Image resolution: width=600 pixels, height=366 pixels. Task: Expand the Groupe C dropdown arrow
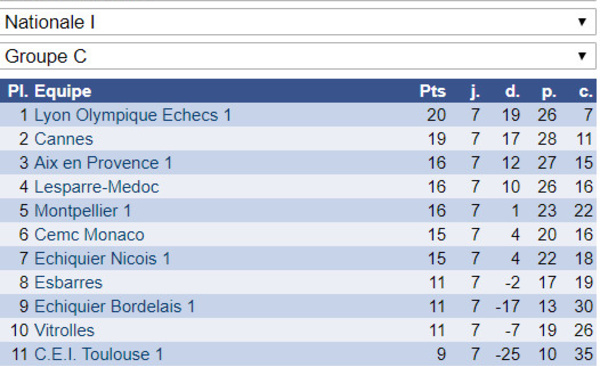click(x=582, y=56)
